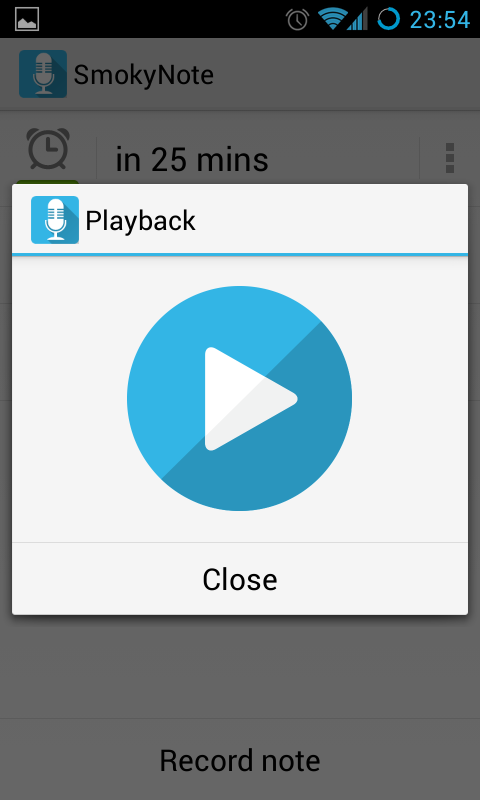480x800 pixels.
Task: Tap the Wi-Fi status icon
Action: (330, 19)
